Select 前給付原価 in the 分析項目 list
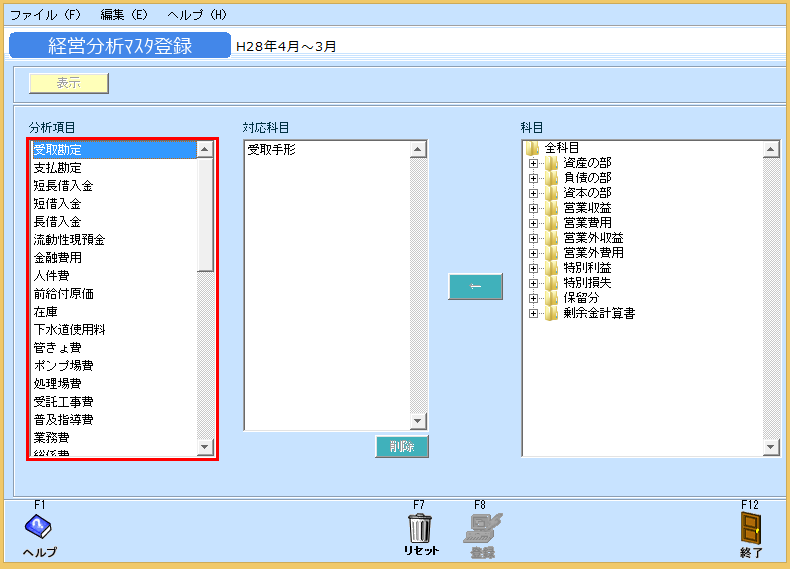Screen dimensions: 790x569 [114, 294]
